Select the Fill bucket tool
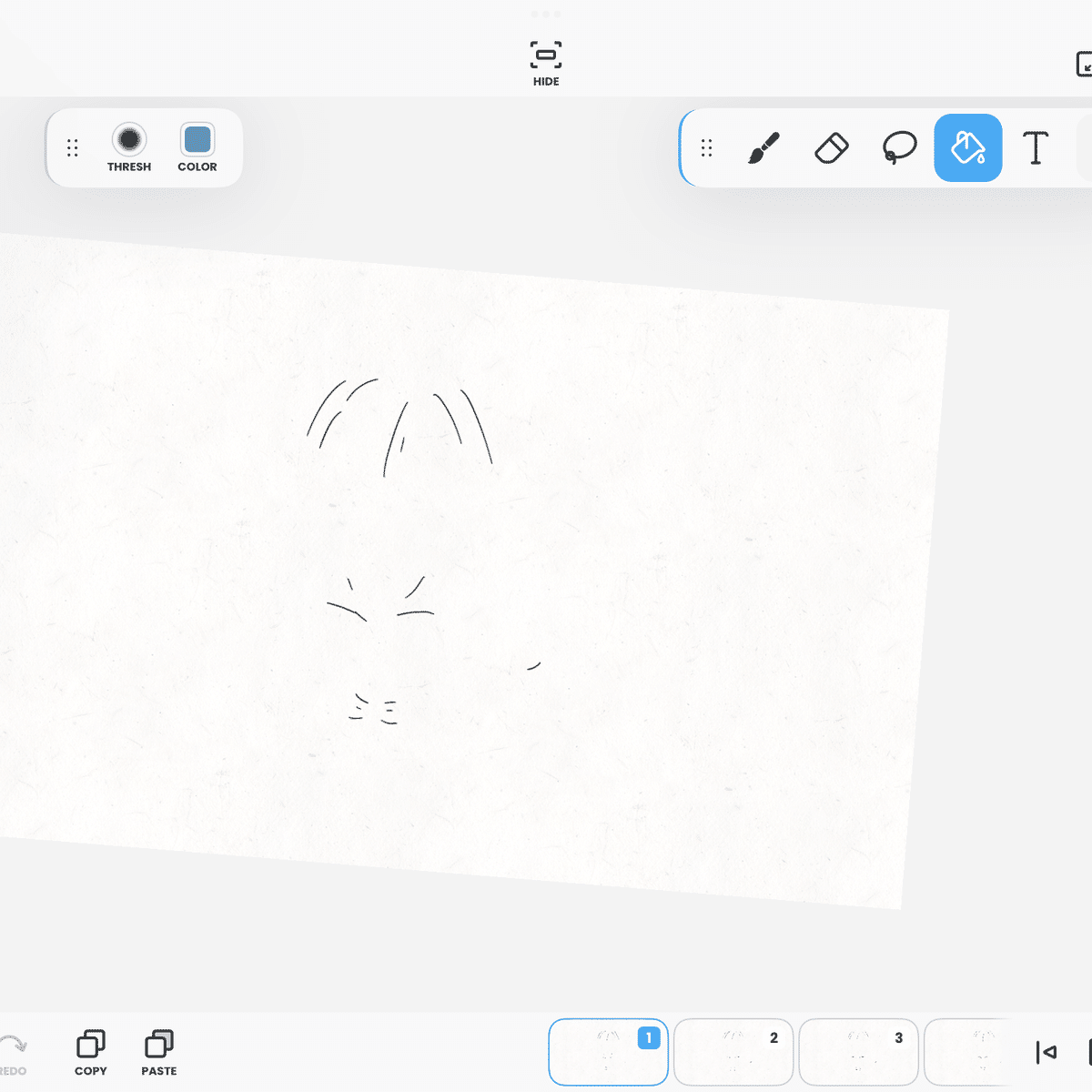Viewport: 1092px width, 1092px height. pos(967,147)
